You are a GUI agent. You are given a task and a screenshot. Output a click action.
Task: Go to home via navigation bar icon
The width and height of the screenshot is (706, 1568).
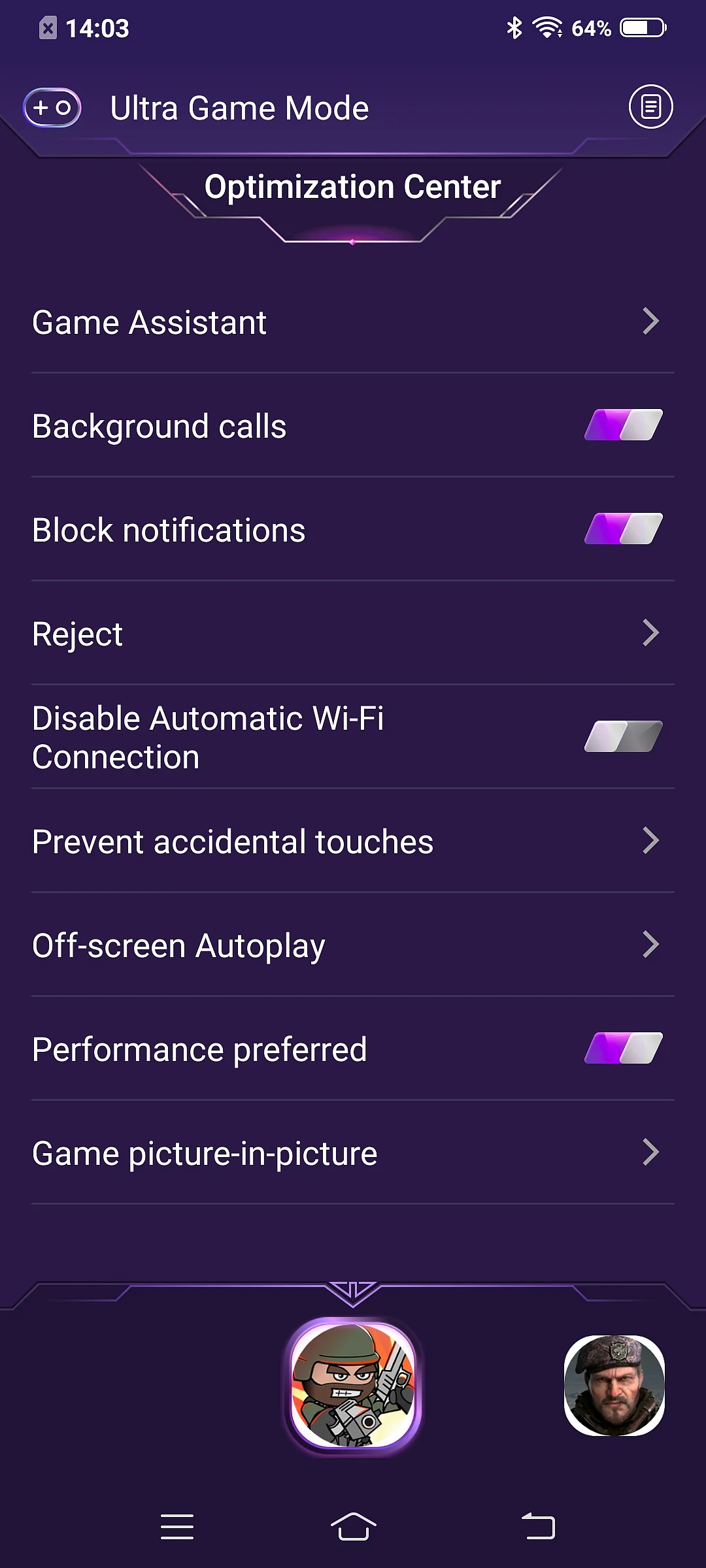[x=353, y=1527]
